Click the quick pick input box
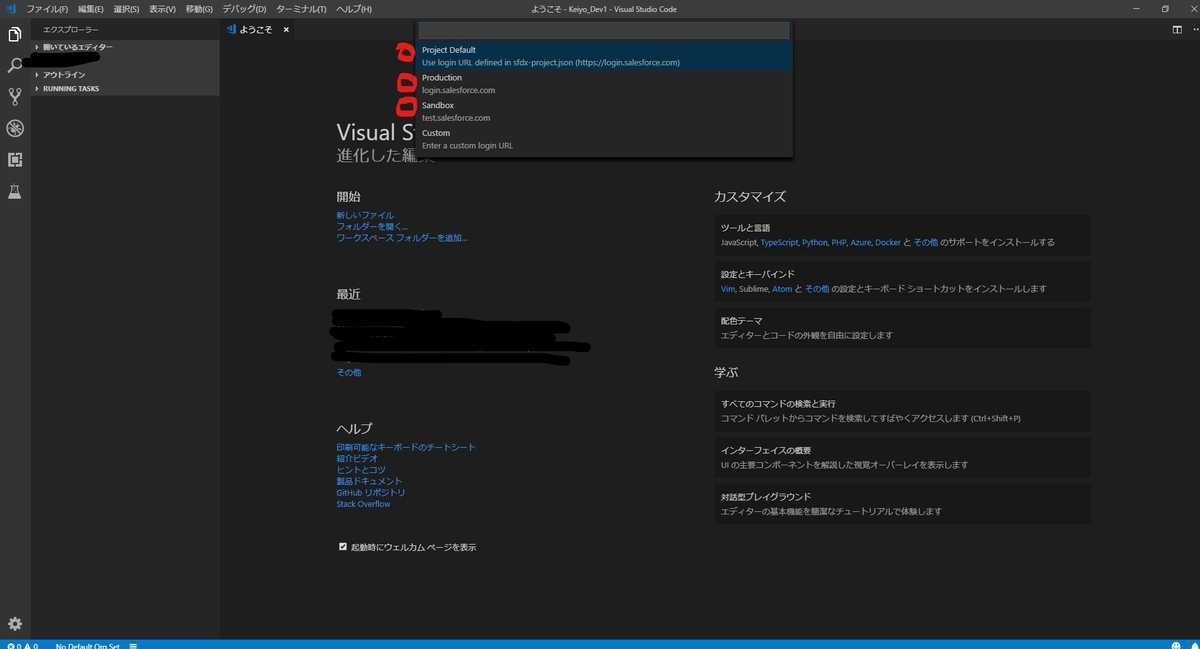The width and height of the screenshot is (1200, 649). coord(604,30)
